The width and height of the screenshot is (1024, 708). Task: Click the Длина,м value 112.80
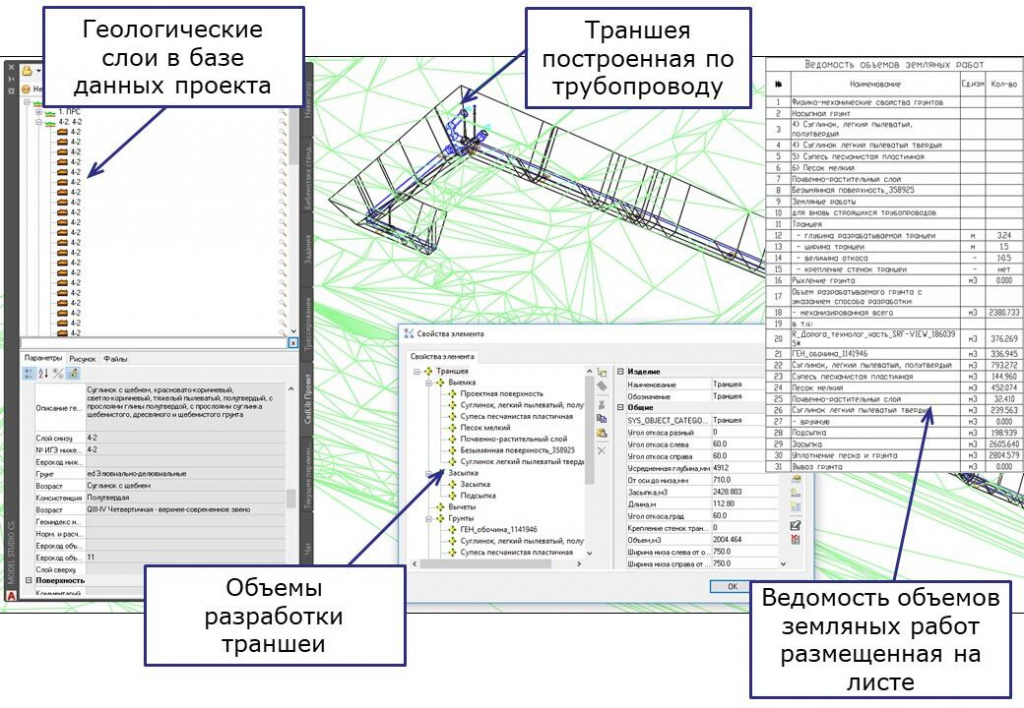tap(743, 504)
